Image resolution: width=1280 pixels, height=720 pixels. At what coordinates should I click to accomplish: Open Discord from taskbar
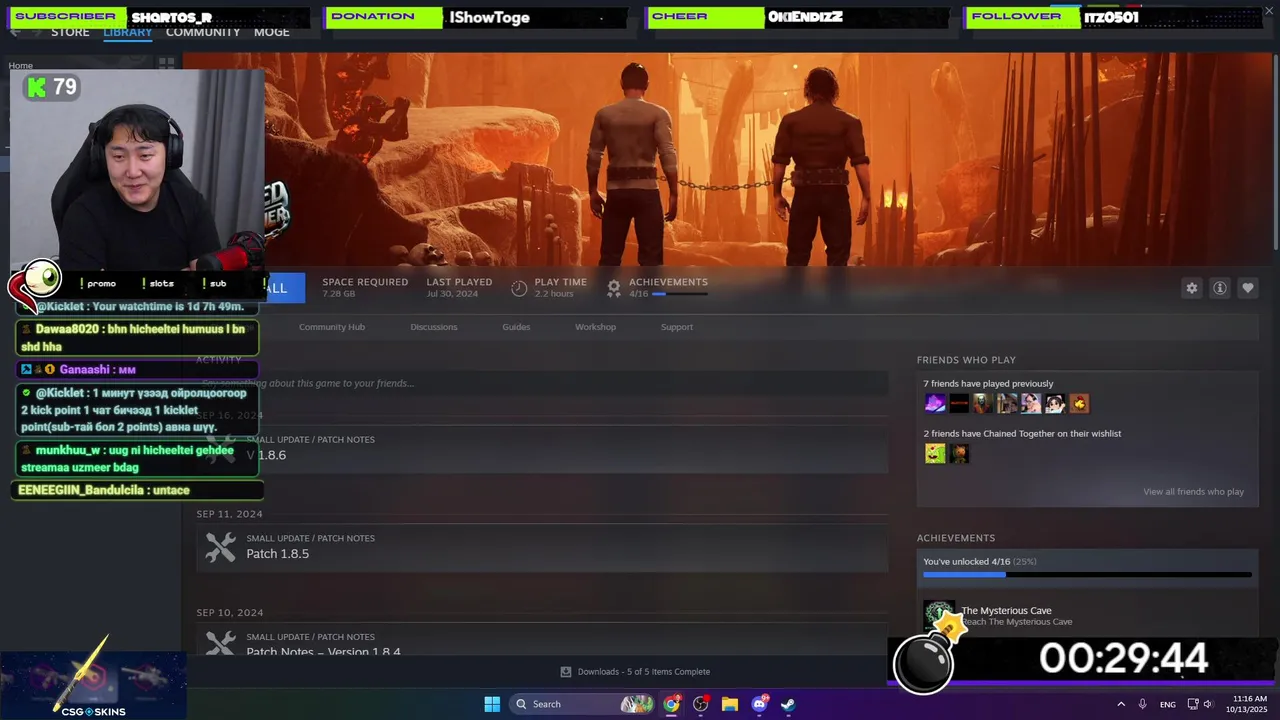(x=759, y=704)
